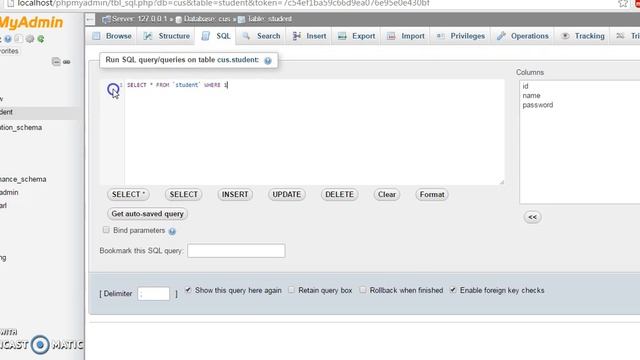Image resolution: width=640 pixels, height=360 pixels.
Task: Open performance_schema database in sidebar
Action: tap(23, 179)
